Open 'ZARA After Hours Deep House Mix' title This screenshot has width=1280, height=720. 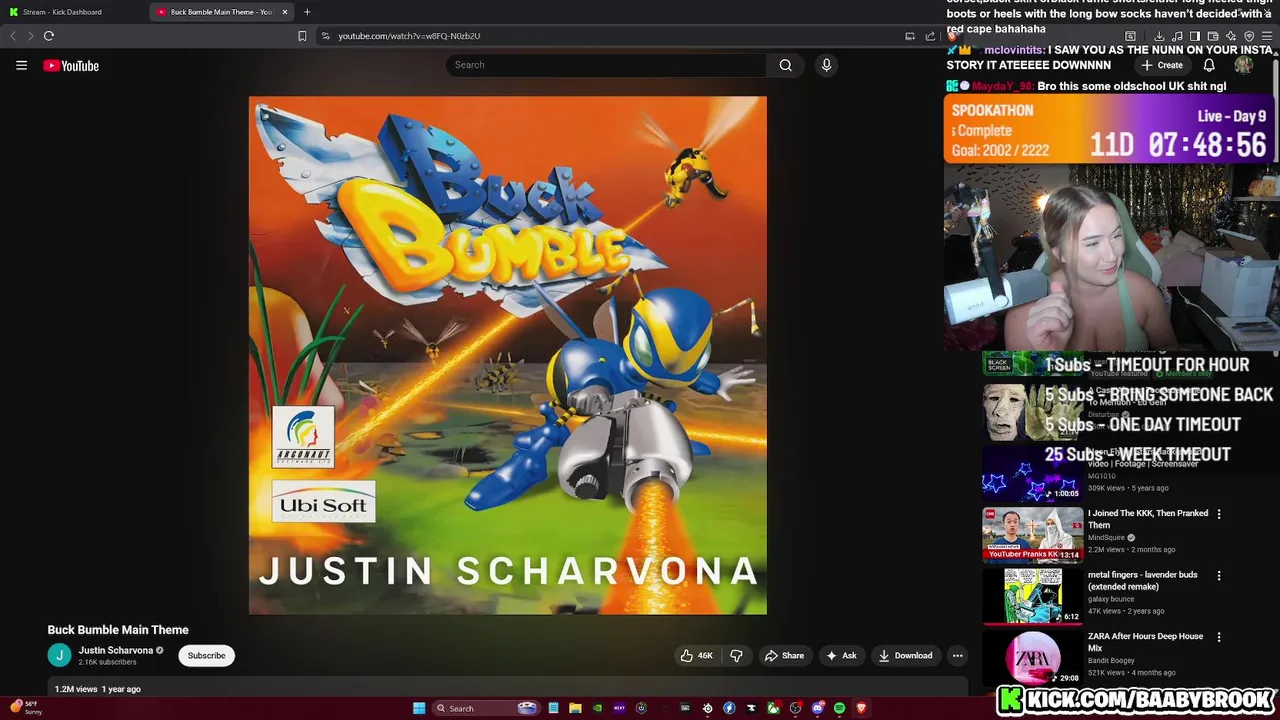click(x=1146, y=642)
